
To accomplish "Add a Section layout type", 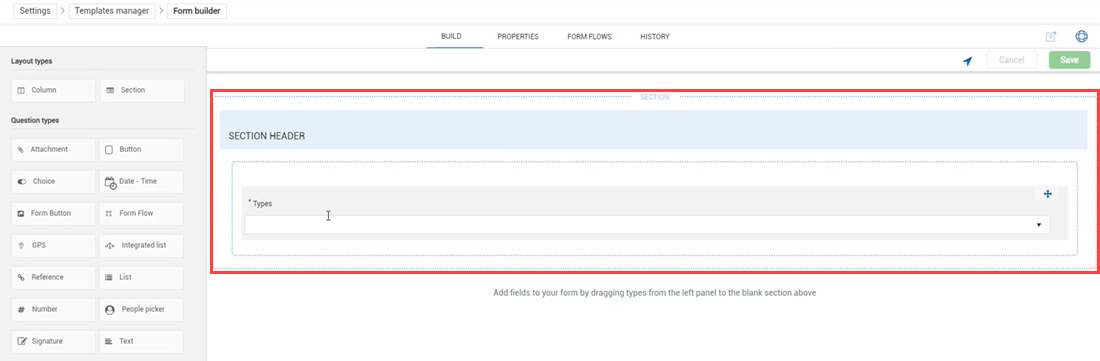I will pos(142,90).
